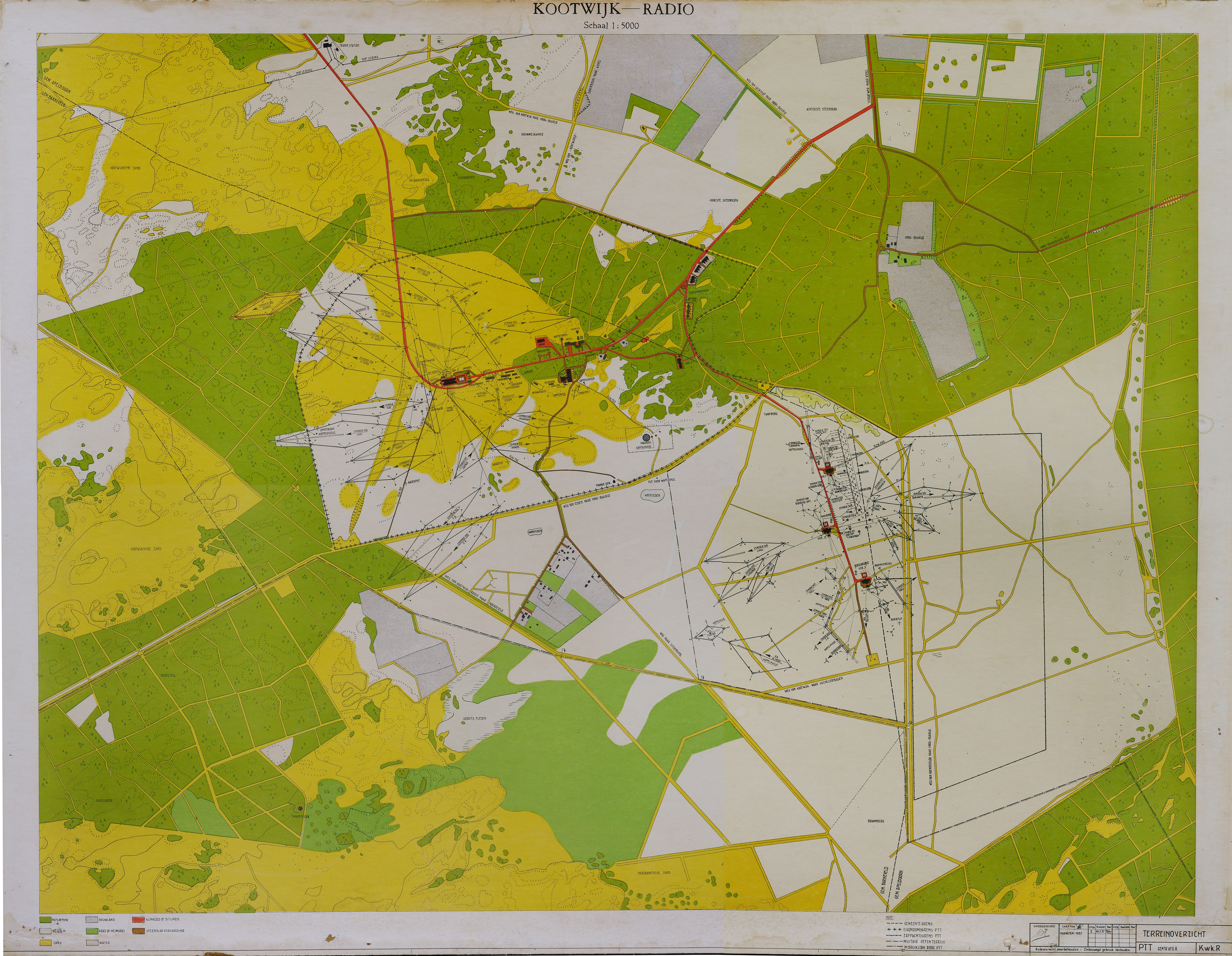Click the IN BRUIKLEEN DOOR PTT entry
Image resolution: width=1232 pixels, height=956 pixels.
coord(914,948)
